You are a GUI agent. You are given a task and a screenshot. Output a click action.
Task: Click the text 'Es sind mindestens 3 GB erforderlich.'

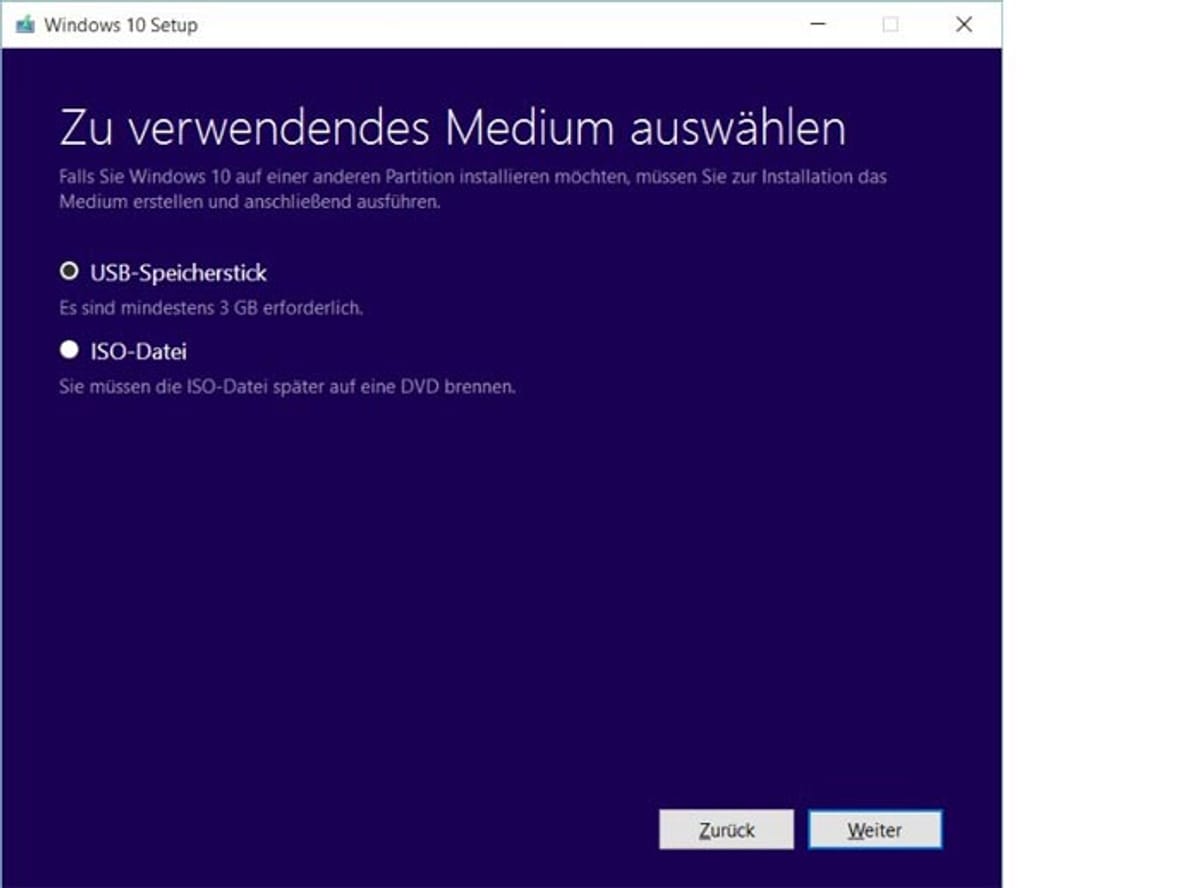pos(211,308)
